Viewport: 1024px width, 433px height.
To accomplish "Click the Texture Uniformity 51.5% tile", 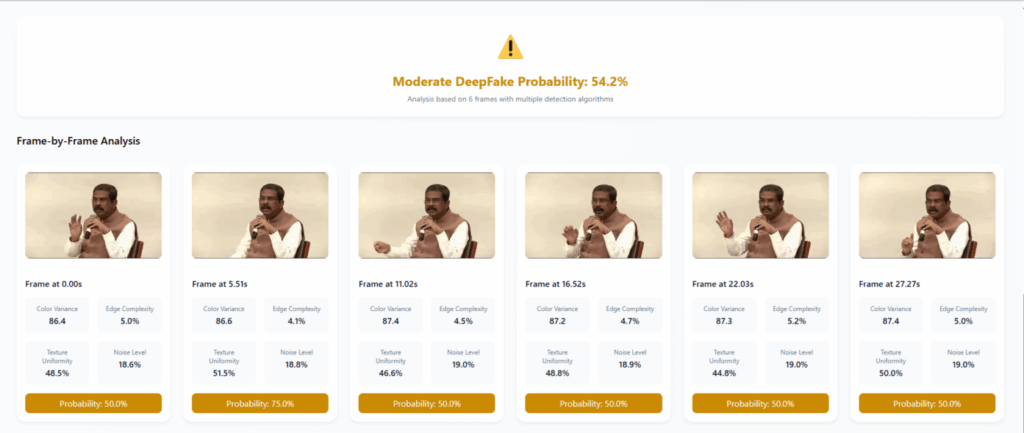I will [224, 362].
